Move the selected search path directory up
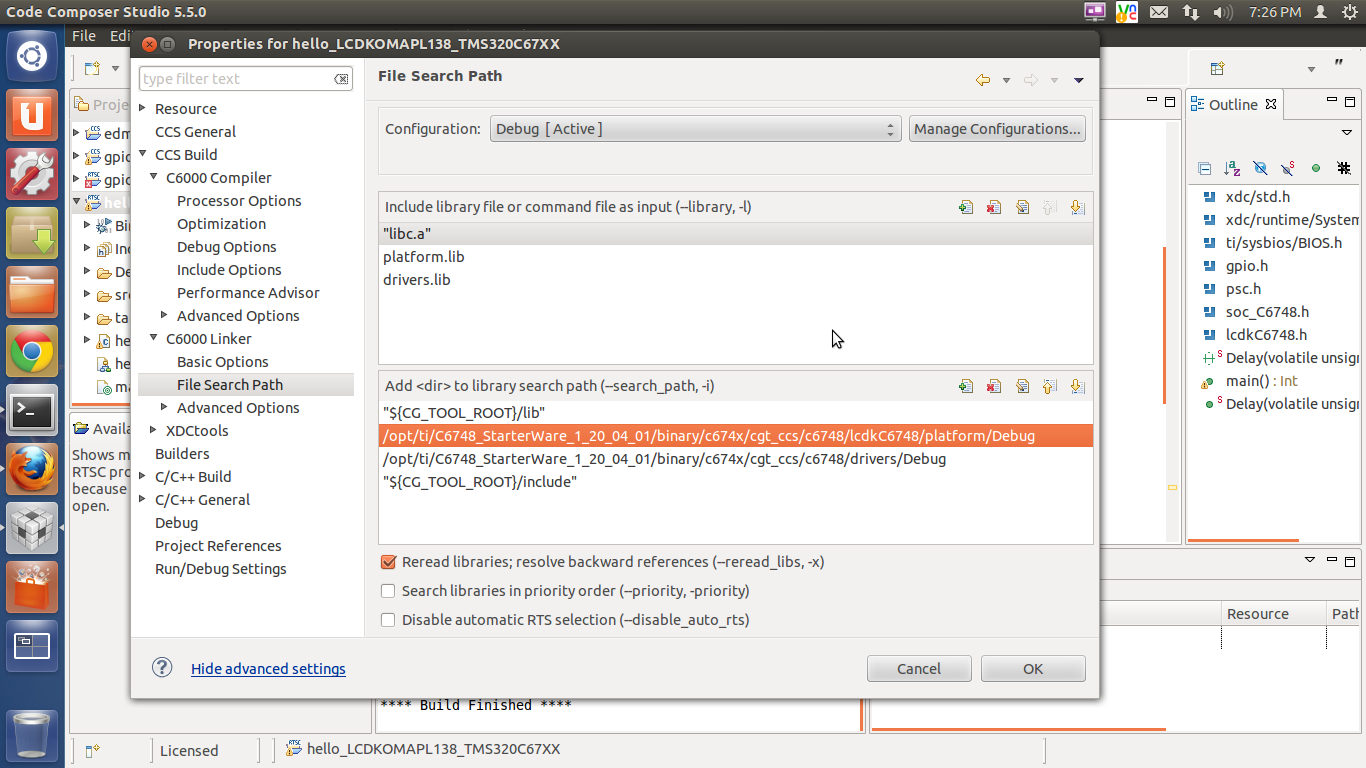1366x768 pixels. pos(1050,386)
